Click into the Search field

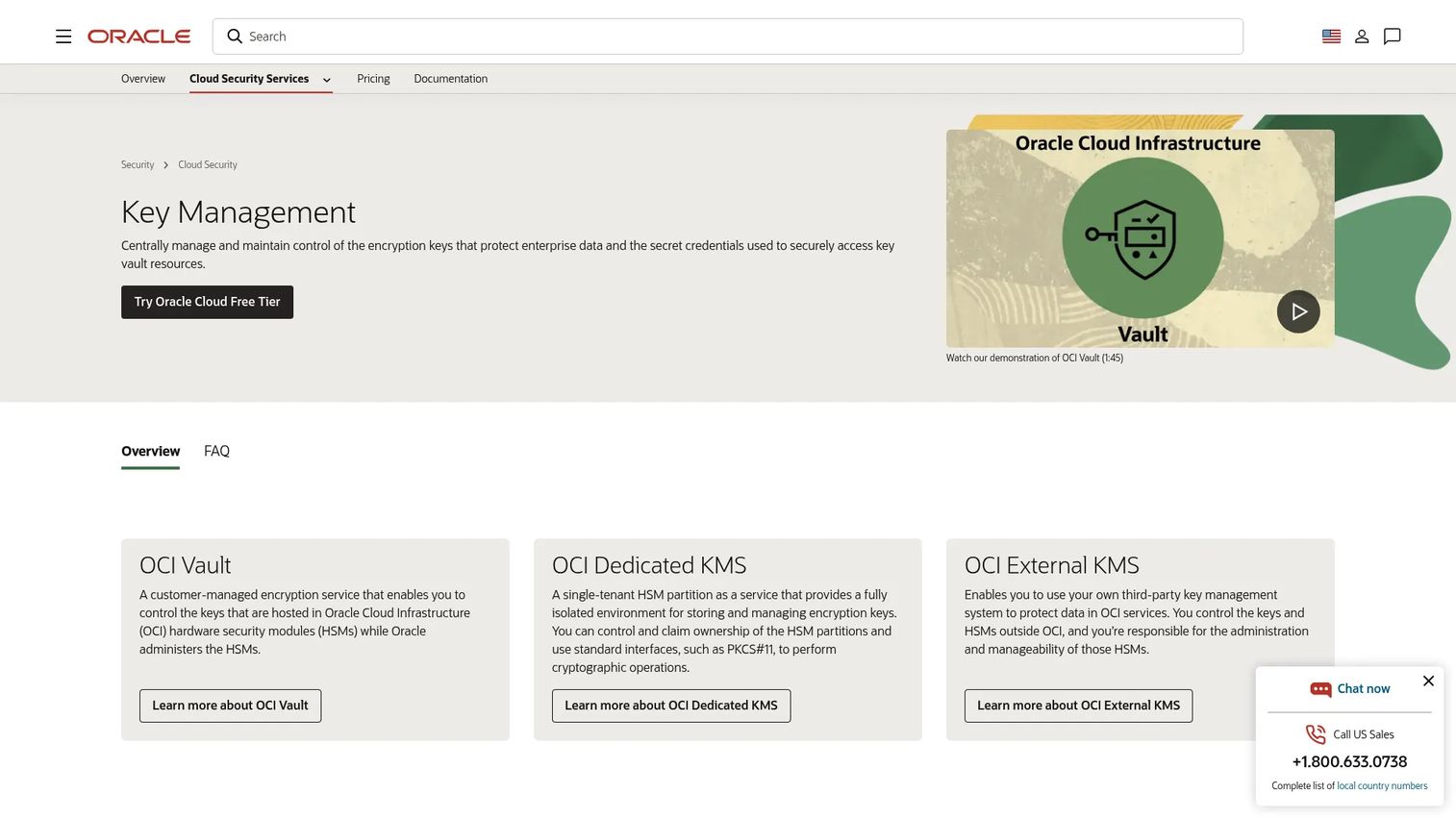(728, 37)
